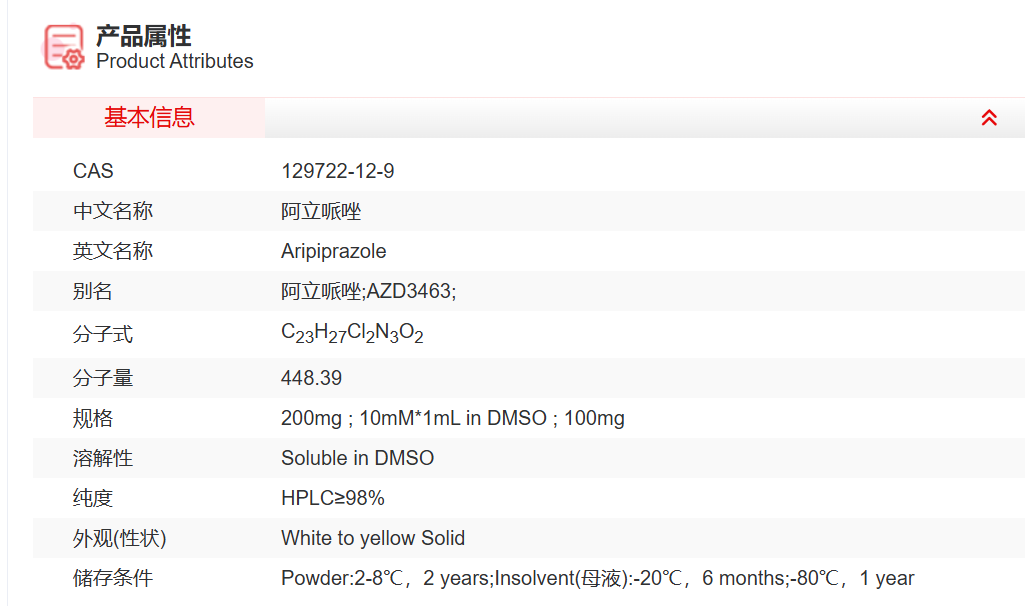This screenshot has height=606, width=1025.
Task: Click the alias value containing AZD3463
Action: click(x=369, y=292)
